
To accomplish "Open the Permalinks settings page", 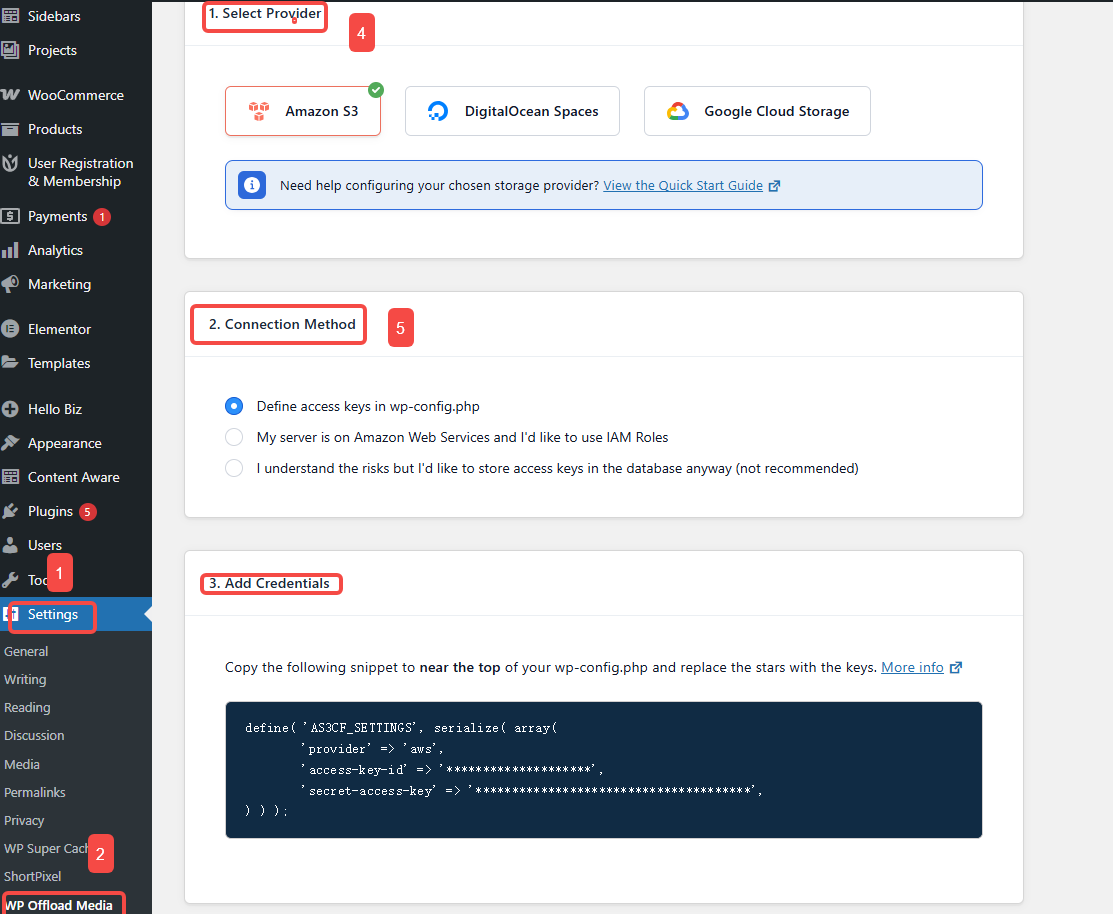I will pyautogui.click(x=34, y=792).
